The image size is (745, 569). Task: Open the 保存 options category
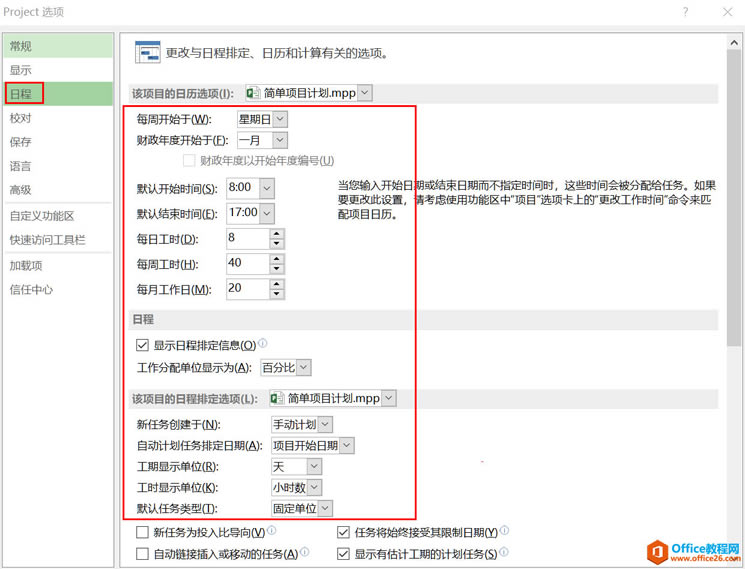tap(58, 142)
